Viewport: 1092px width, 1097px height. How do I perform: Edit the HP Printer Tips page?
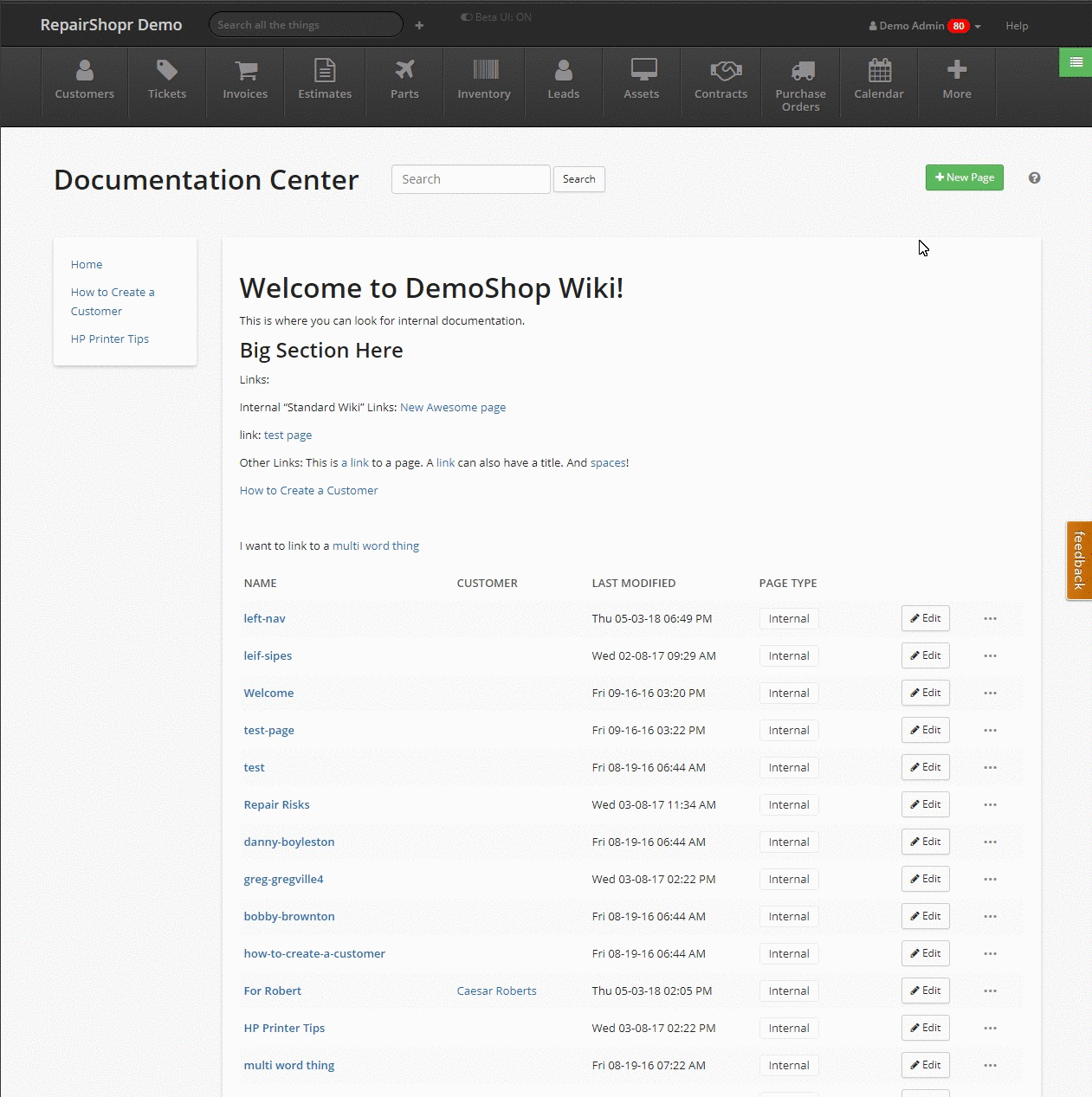(926, 1028)
